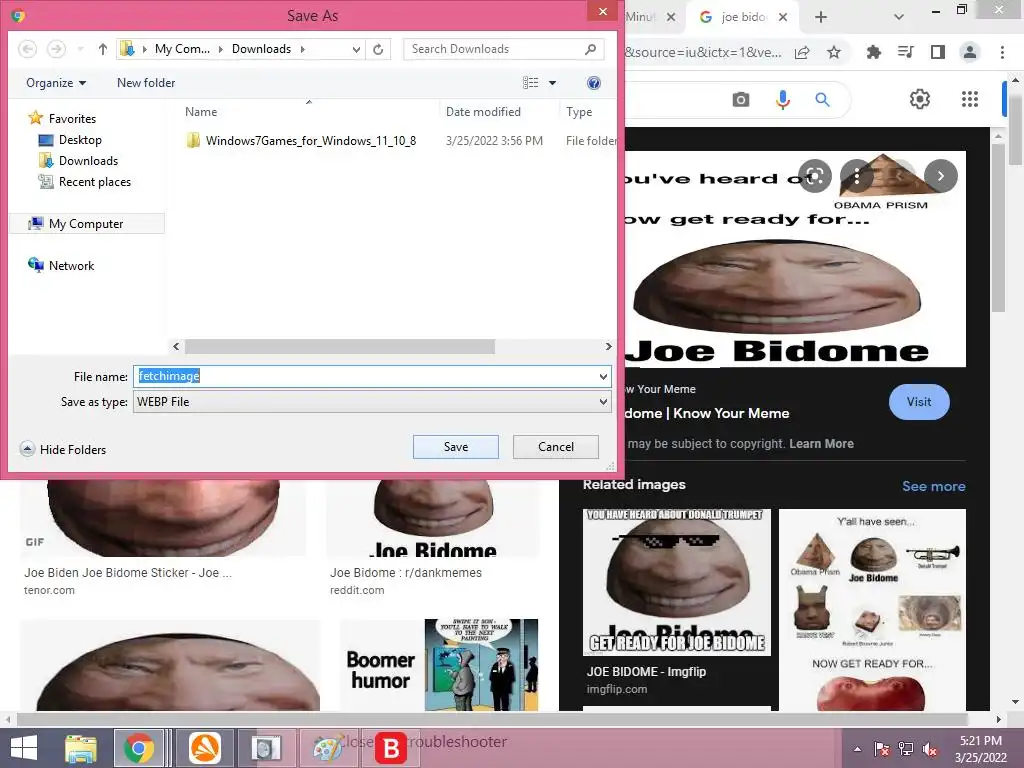Change view layout icon in dialog

pos(530,83)
